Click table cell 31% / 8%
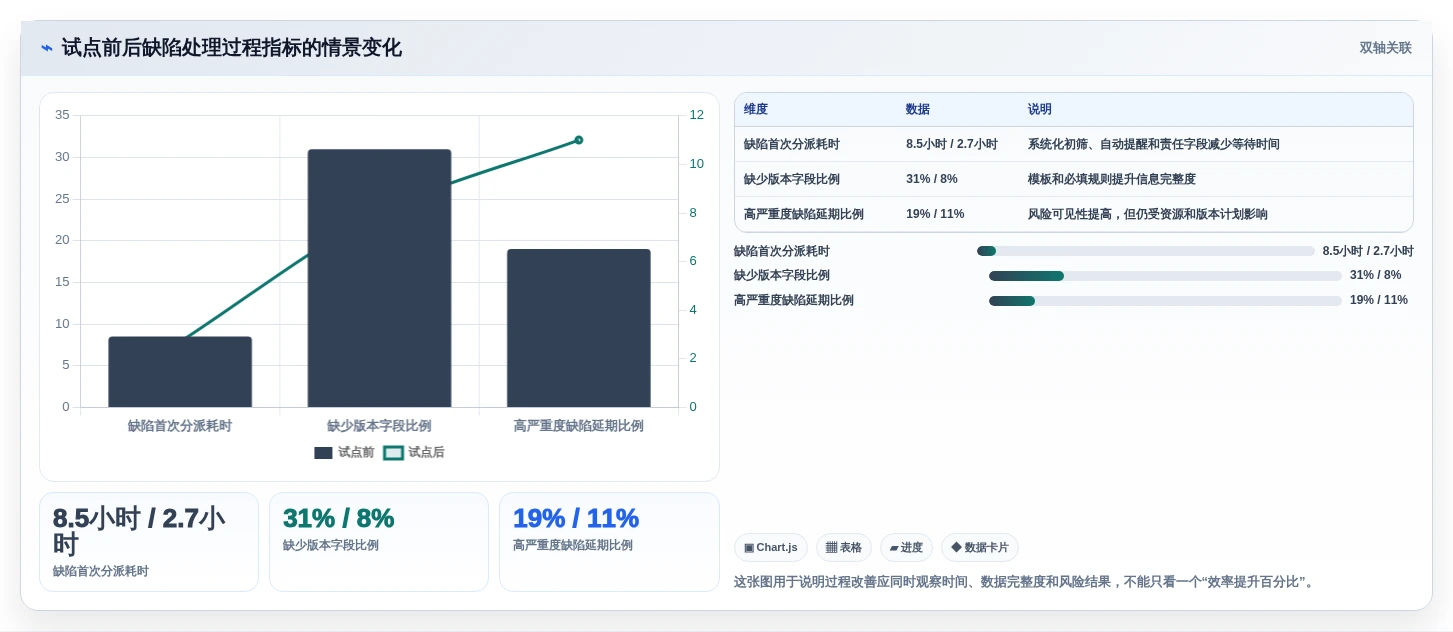 (x=932, y=180)
